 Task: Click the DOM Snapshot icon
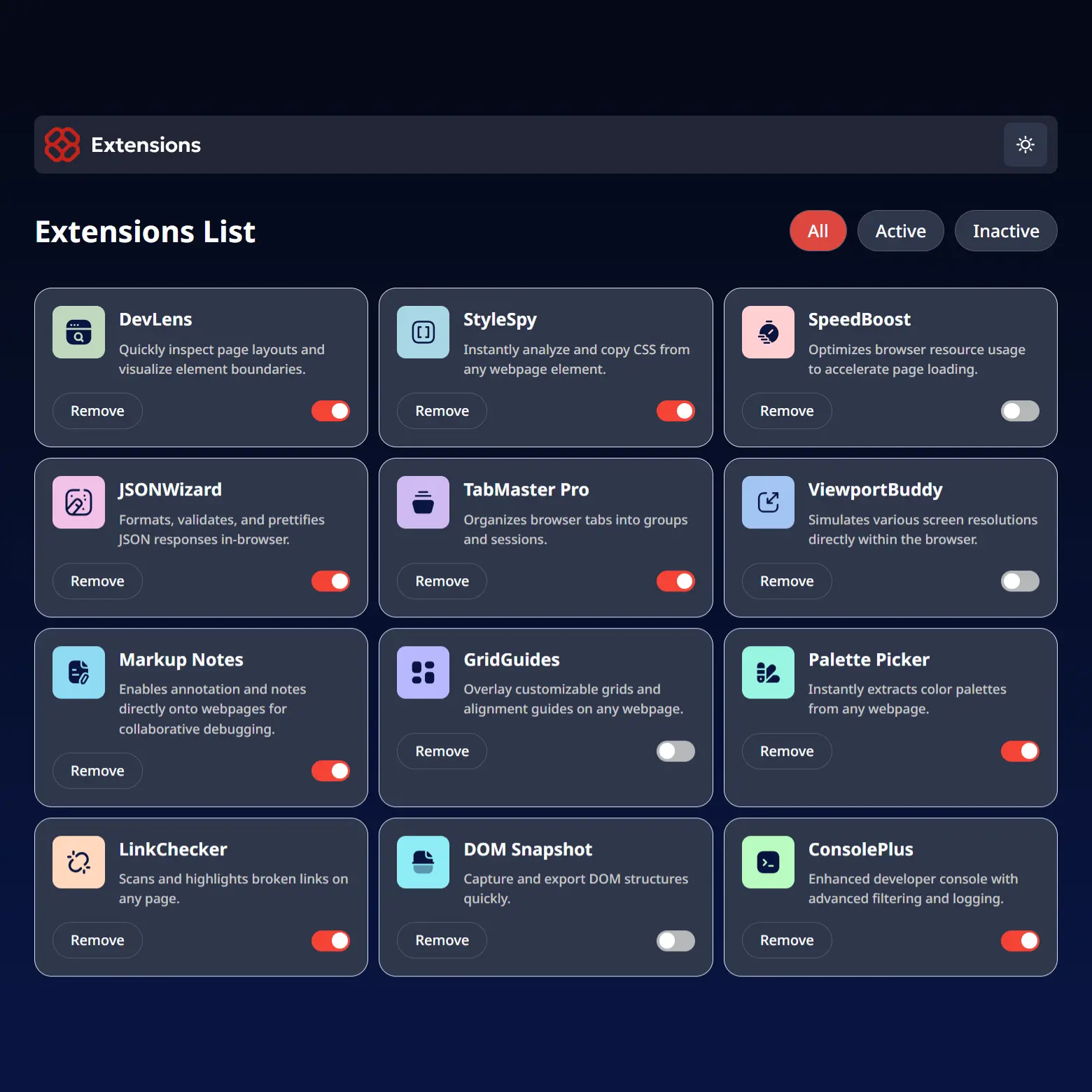click(x=422, y=862)
